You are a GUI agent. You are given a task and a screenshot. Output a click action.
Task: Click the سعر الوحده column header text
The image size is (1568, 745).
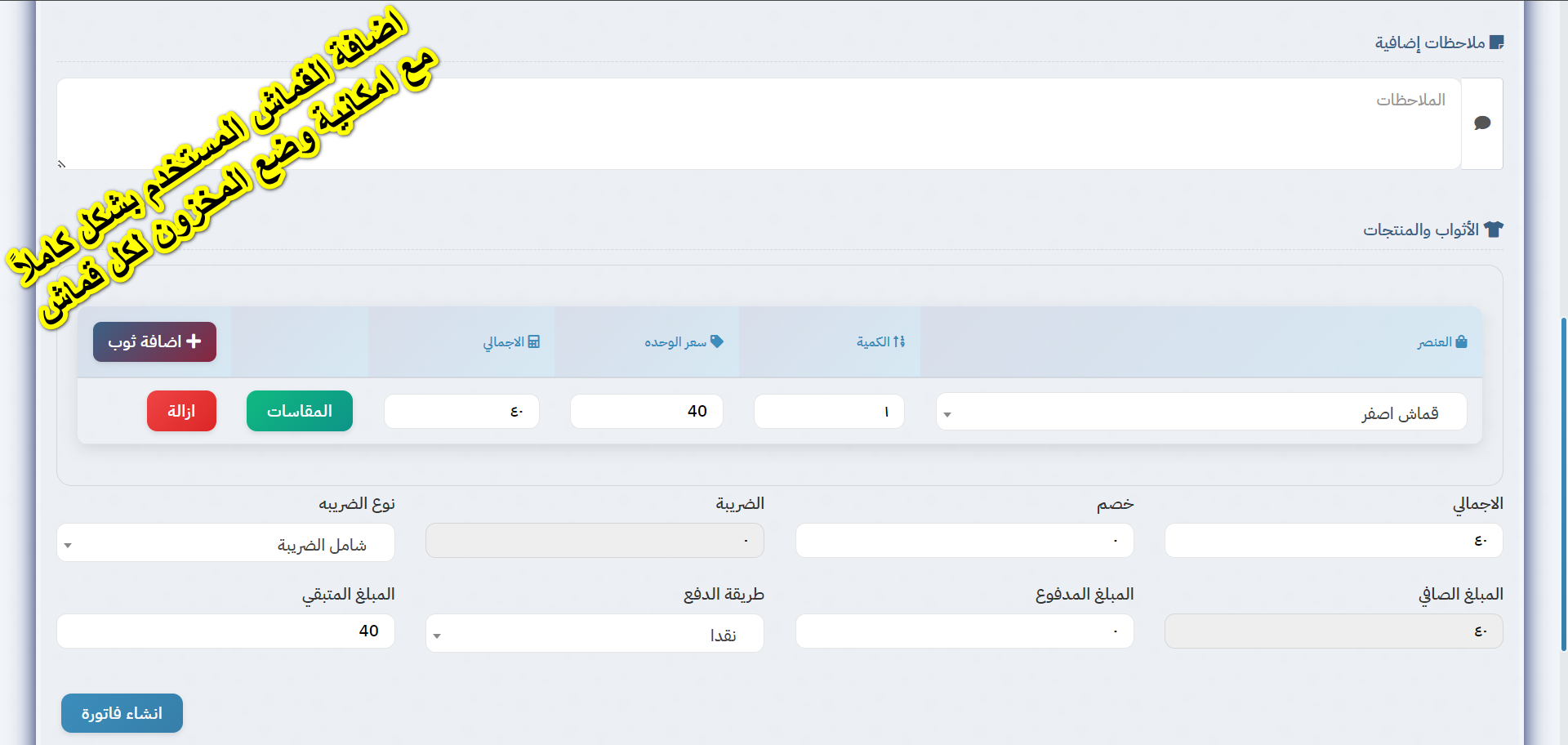[675, 341]
